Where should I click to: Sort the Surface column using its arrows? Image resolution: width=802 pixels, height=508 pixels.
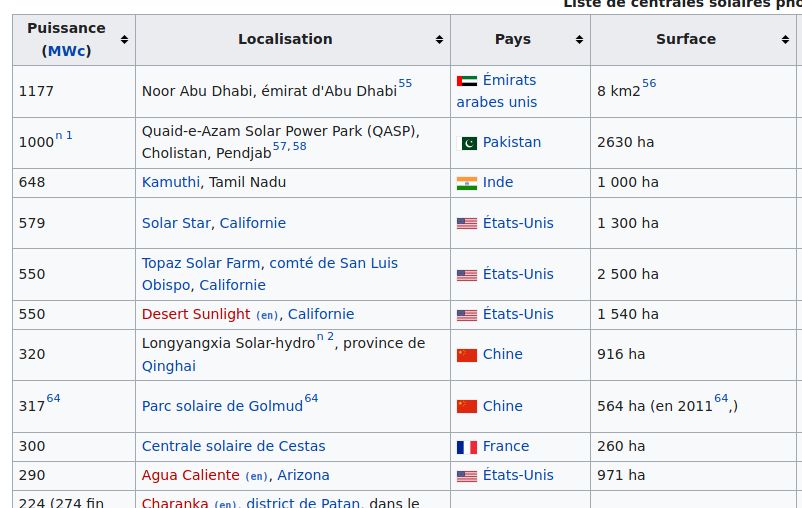[785, 40]
